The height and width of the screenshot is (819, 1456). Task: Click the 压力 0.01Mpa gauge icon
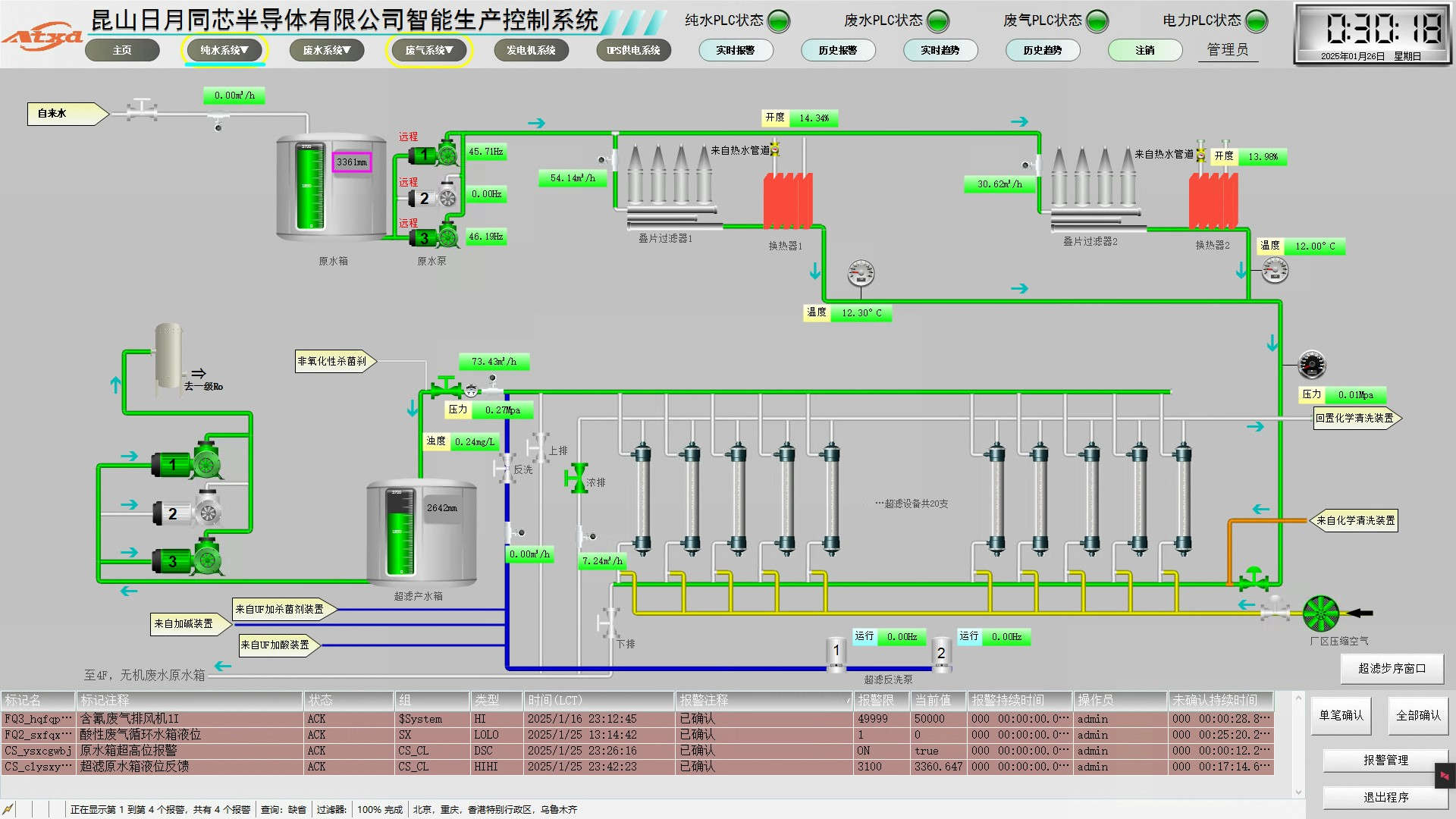pyautogui.click(x=1311, y=365)
